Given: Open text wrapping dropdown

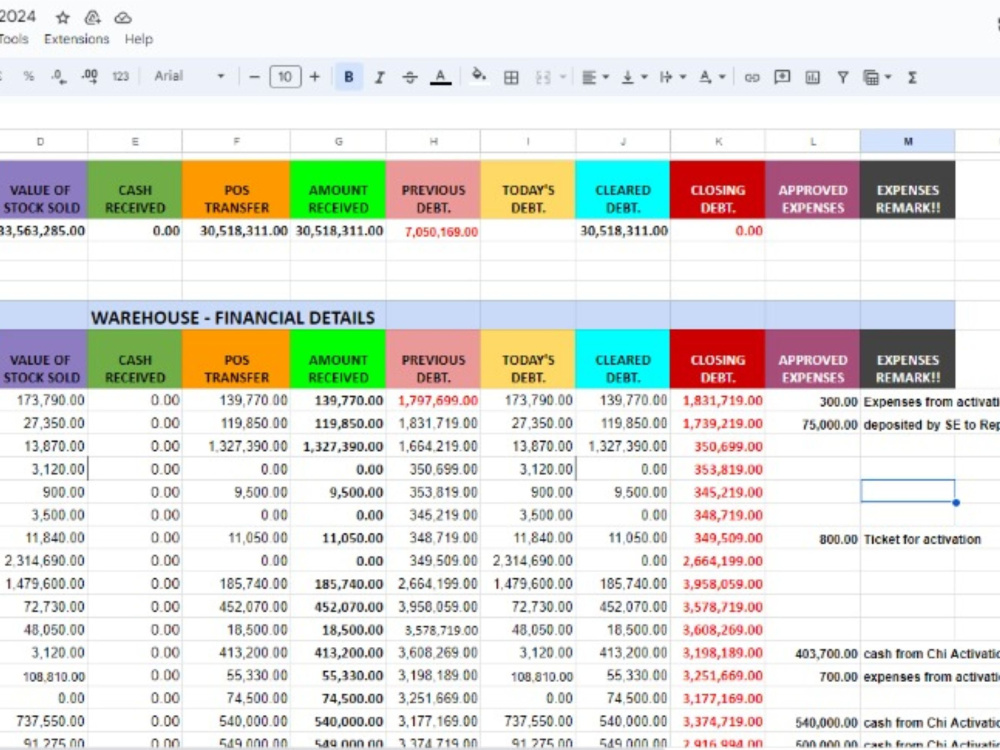Looking at the screenshot, I should [x=672, y=77].
